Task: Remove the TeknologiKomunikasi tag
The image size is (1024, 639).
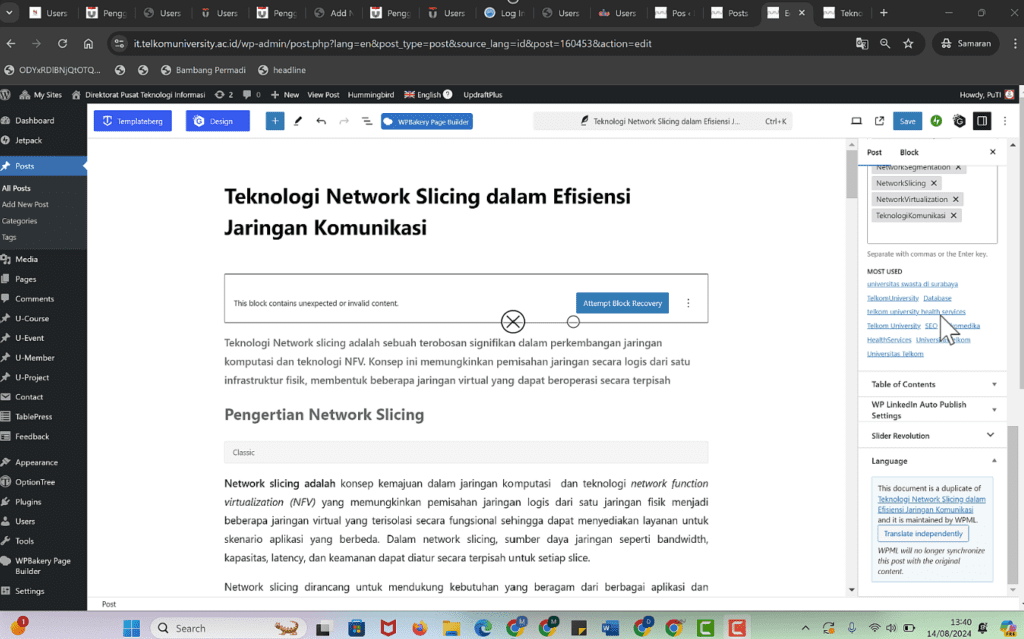Action: pos(953,214)
